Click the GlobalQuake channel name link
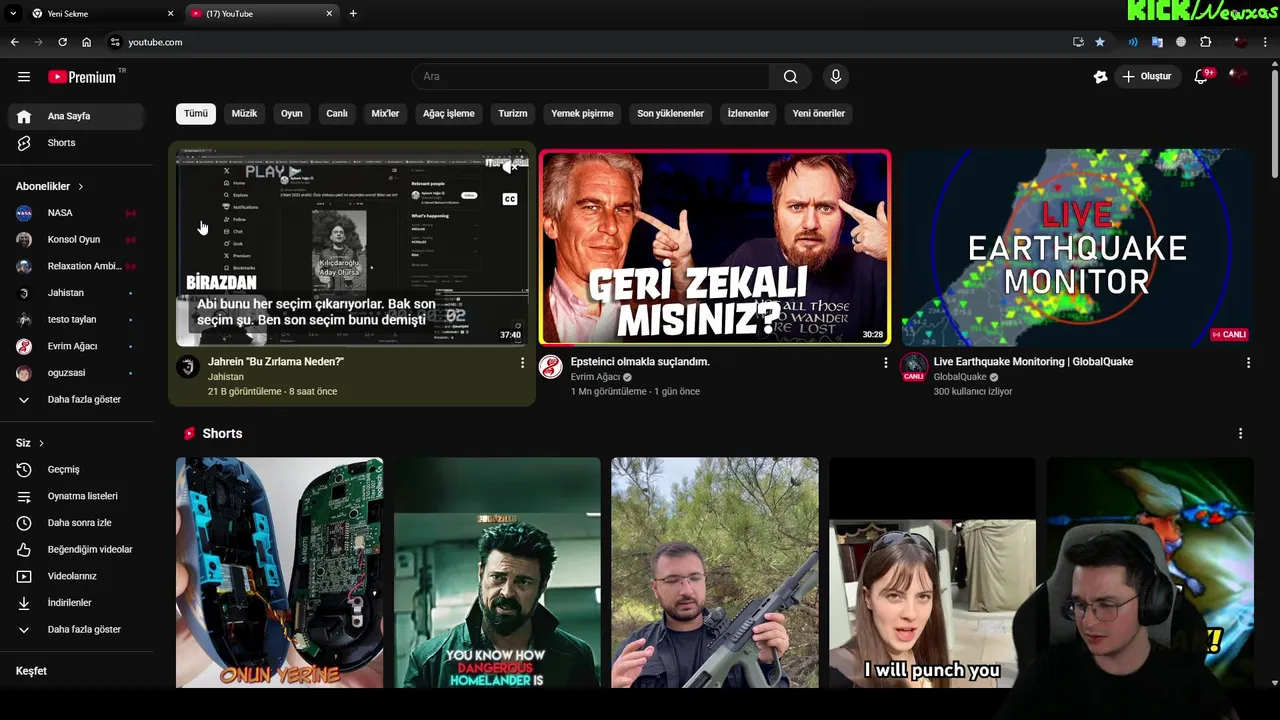This screenshot has width=1280, height=720. (960, 377)
